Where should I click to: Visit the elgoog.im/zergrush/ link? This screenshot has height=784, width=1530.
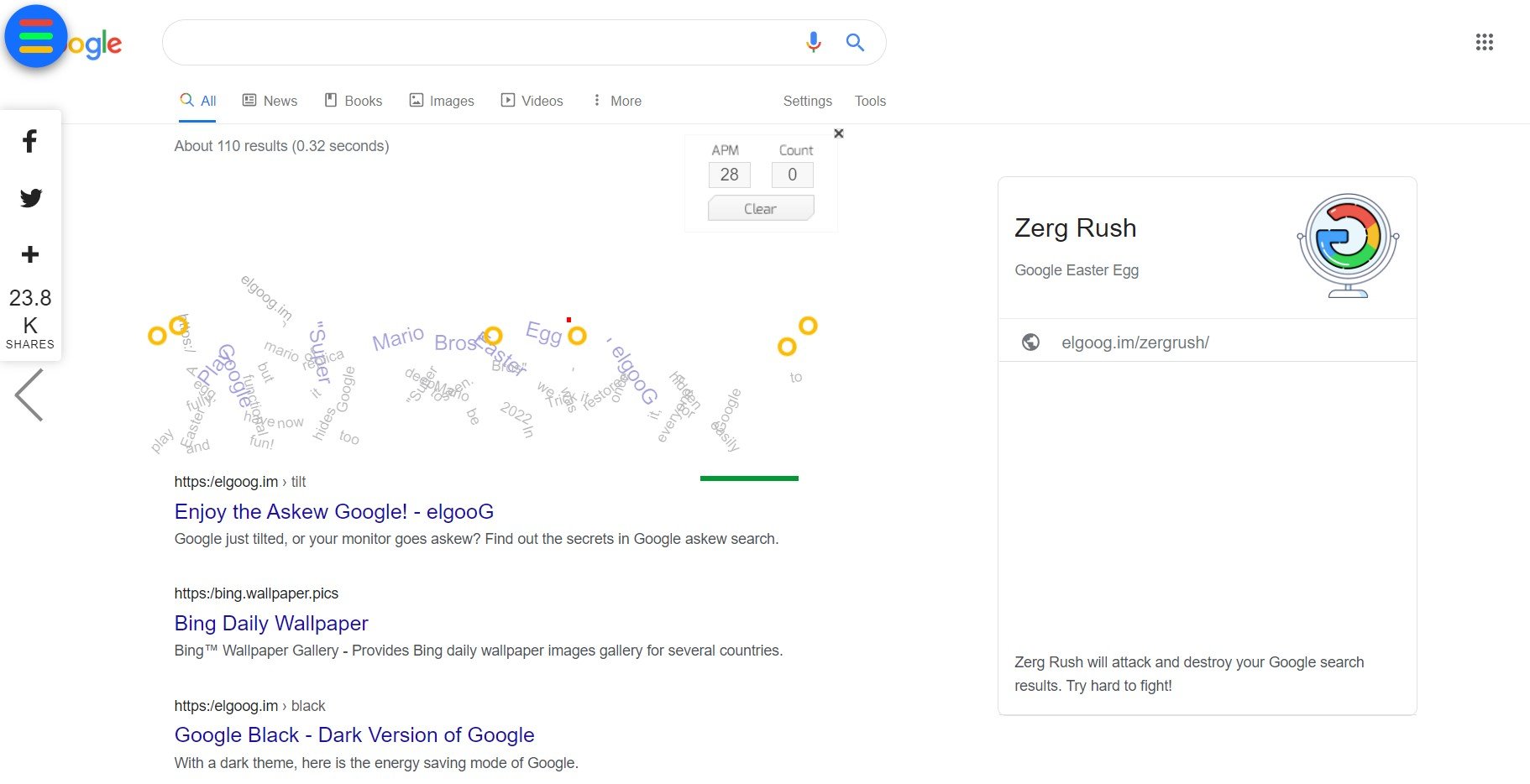1135,342
